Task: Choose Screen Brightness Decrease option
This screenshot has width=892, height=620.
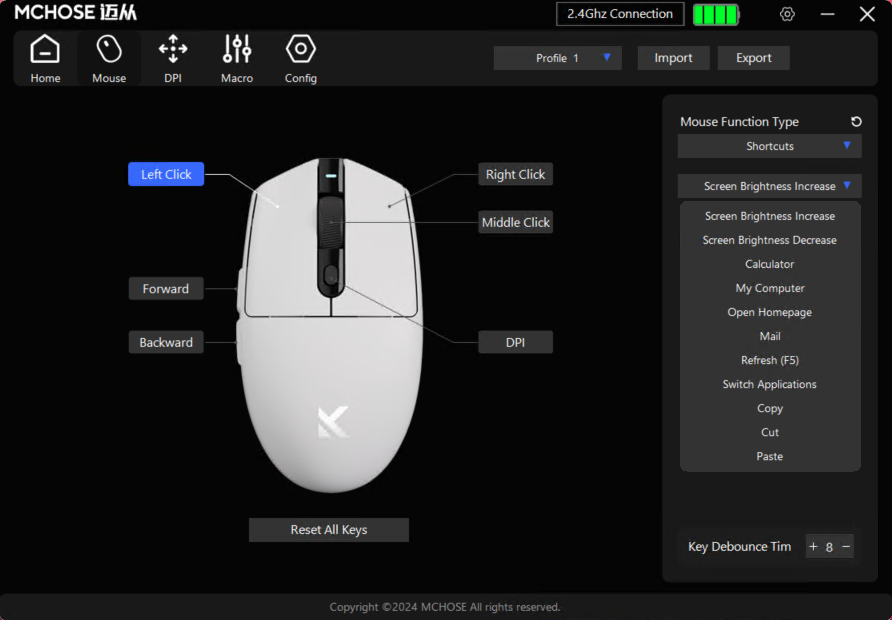Action: pyautogui.click(x=769, y=240)
